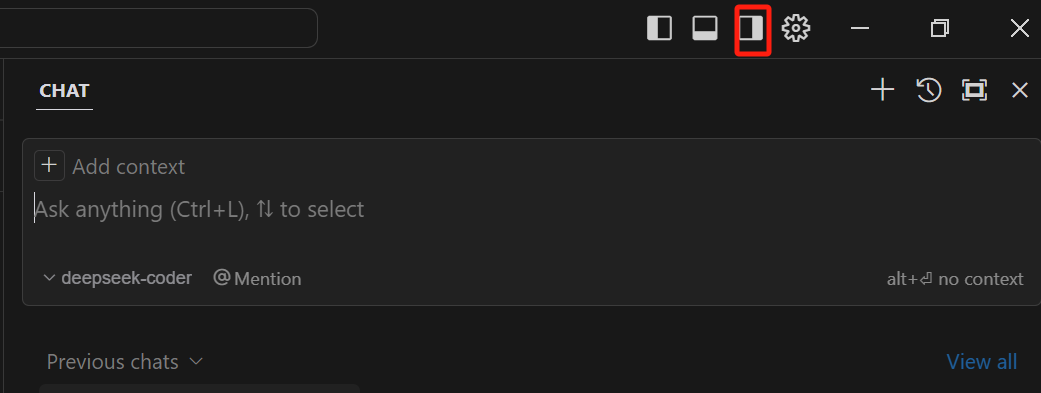Open the gear icon in the title bar

796,29
